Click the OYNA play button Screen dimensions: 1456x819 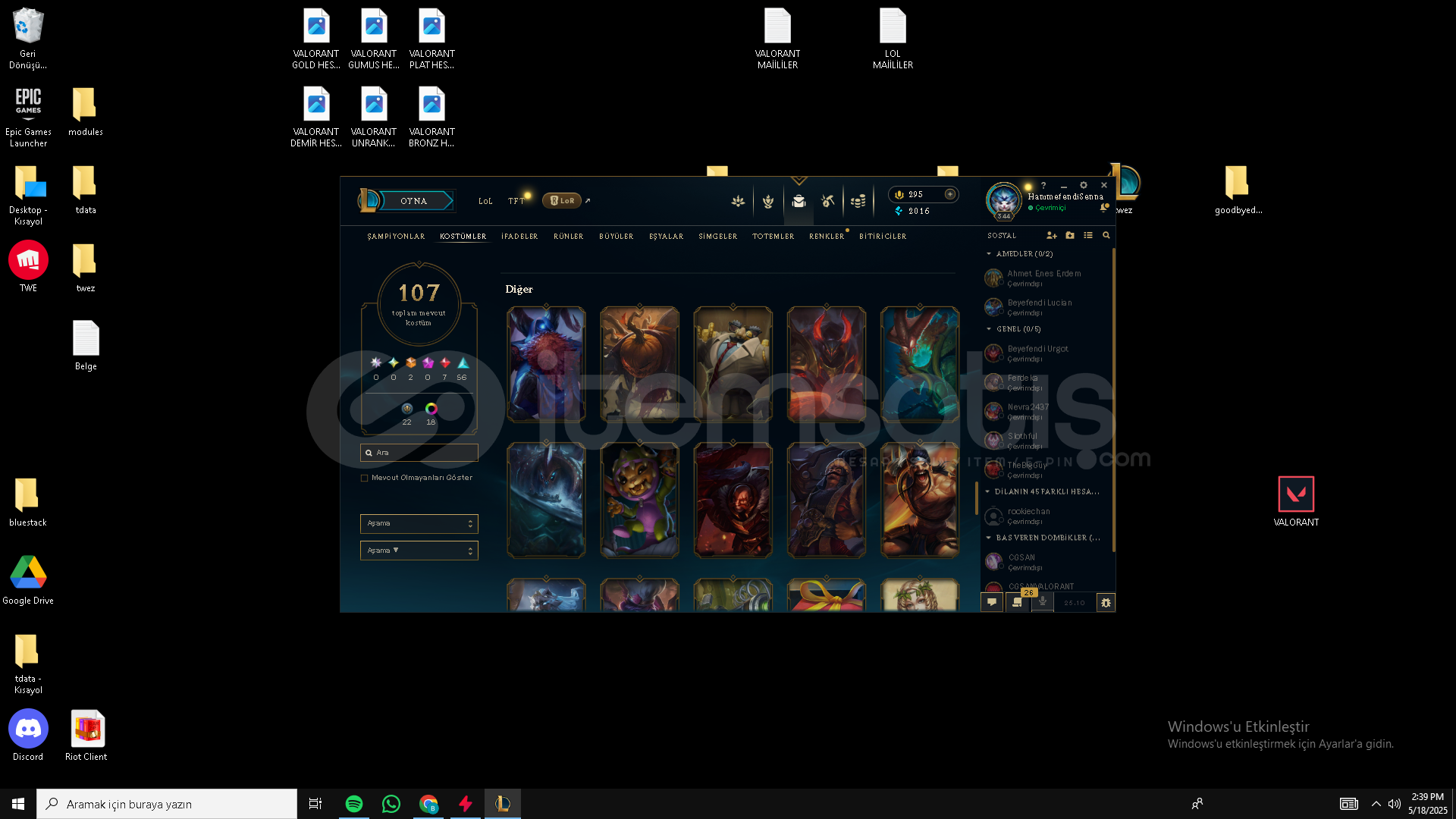415,201
